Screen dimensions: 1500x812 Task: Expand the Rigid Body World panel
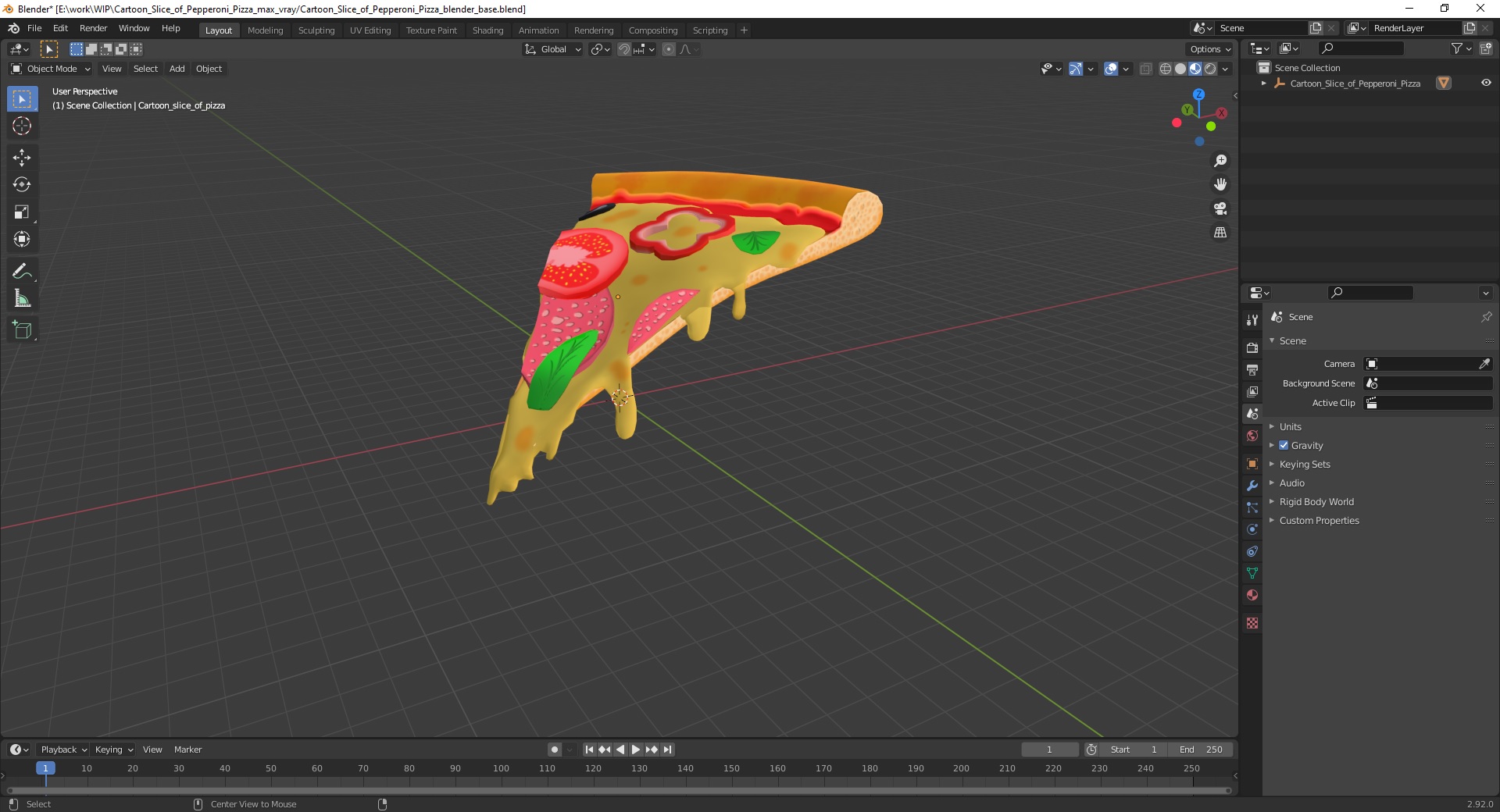tap(1316, 501)
